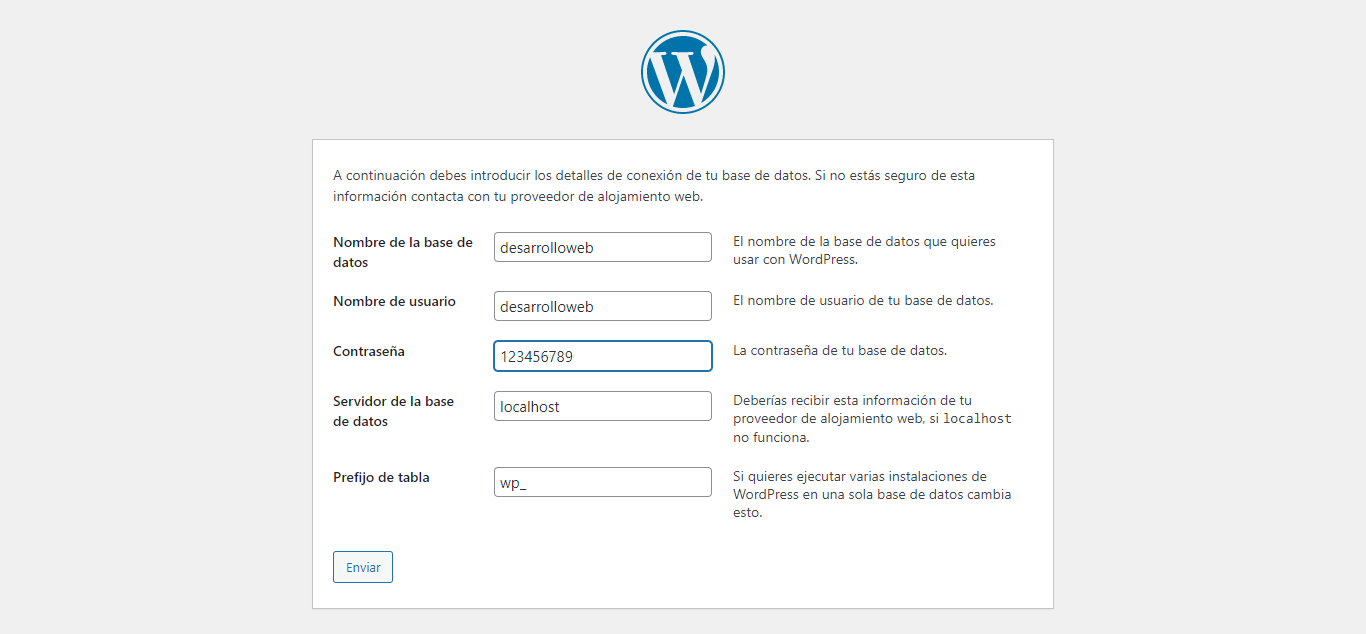Click the 'Prefijo de tabla' label
Viewport: 1366px width, 634px height.
click(x=381, y=477)
